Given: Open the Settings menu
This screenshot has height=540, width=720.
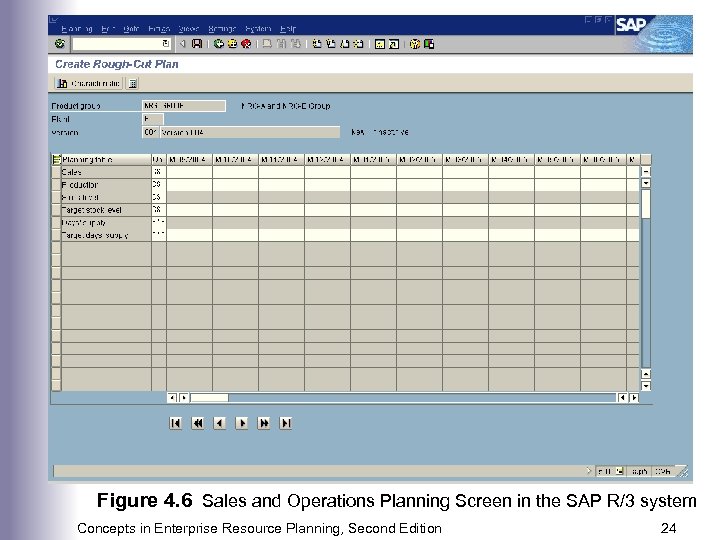Looking at the screenshot, I should tap(222, 29).
